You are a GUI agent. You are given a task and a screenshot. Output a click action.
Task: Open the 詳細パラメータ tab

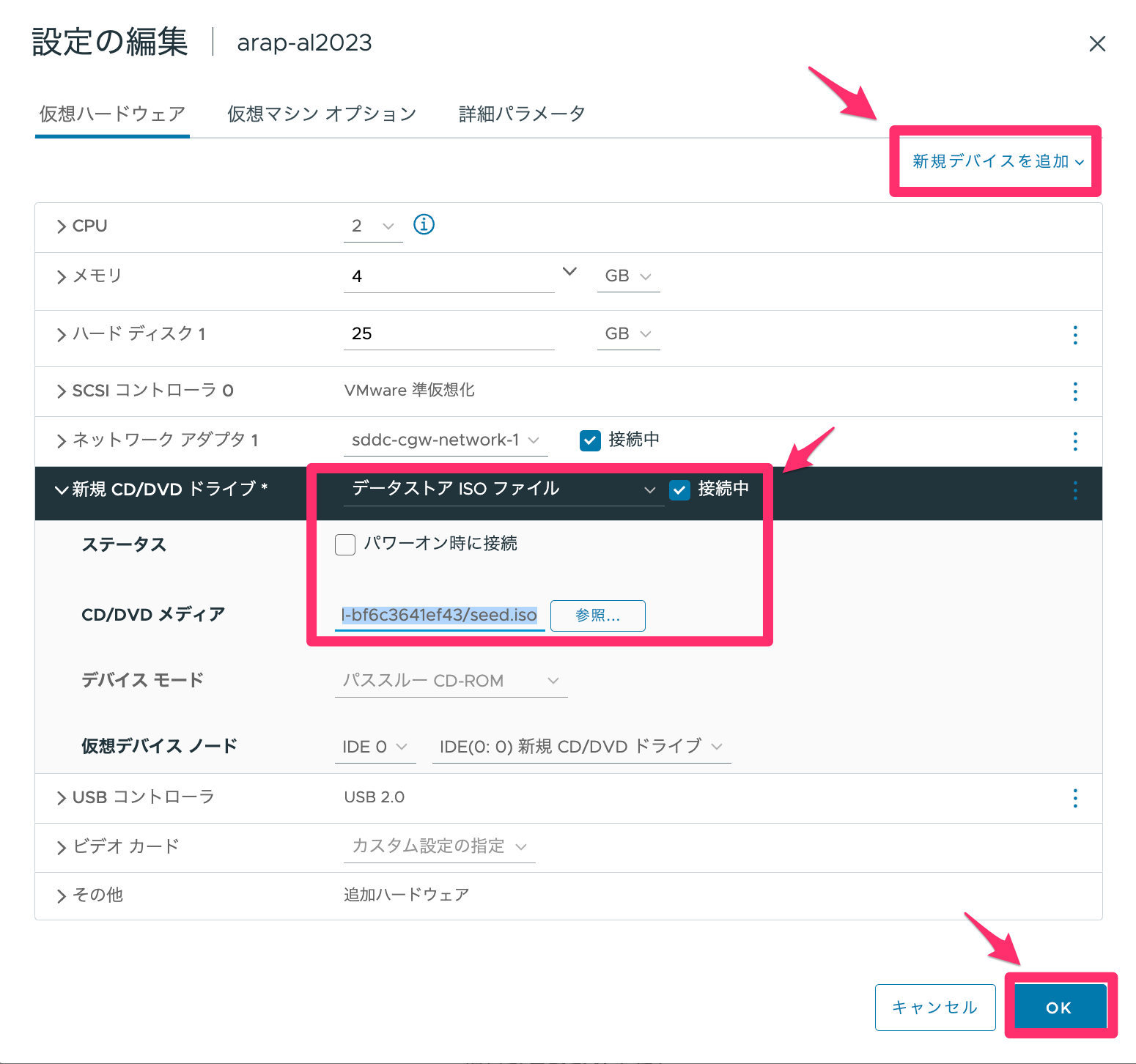click(520, 113)
